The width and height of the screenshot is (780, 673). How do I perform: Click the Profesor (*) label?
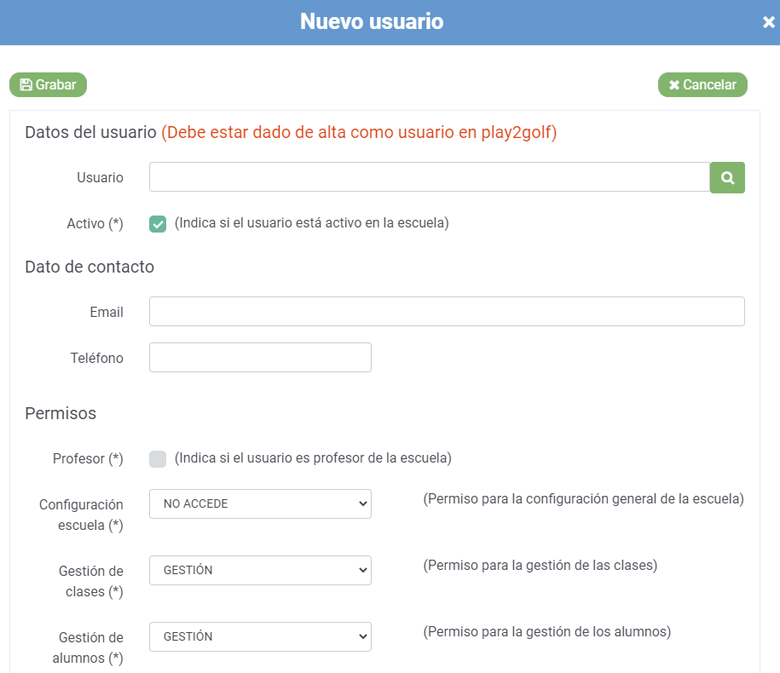(88, 459)
